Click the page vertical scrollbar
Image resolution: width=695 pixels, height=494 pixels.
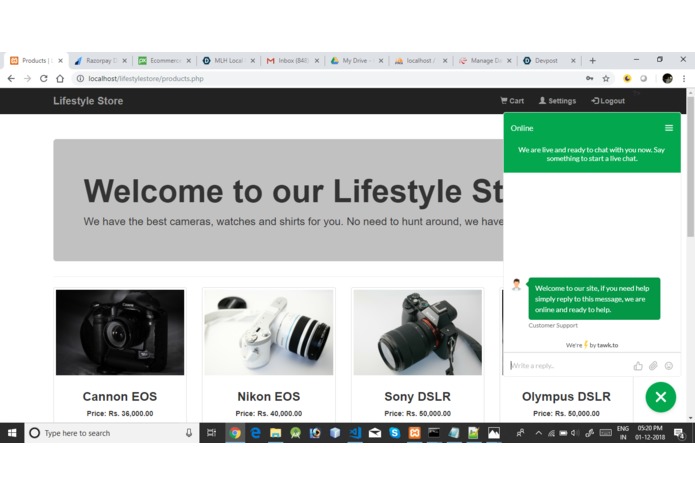pos(691,167)
